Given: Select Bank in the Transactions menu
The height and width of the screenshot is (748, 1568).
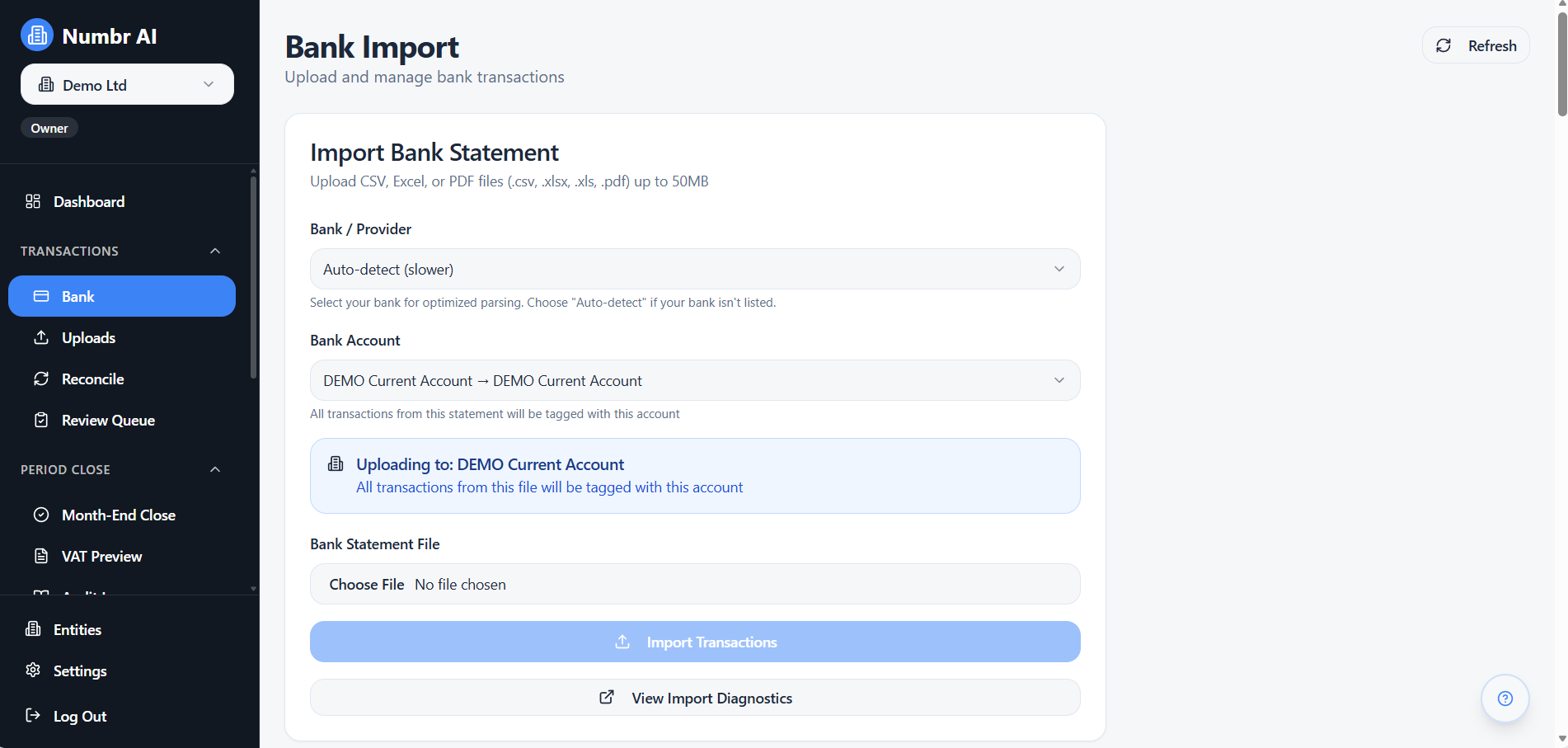Looking at the screenshot, I should (x=77, y=296).
